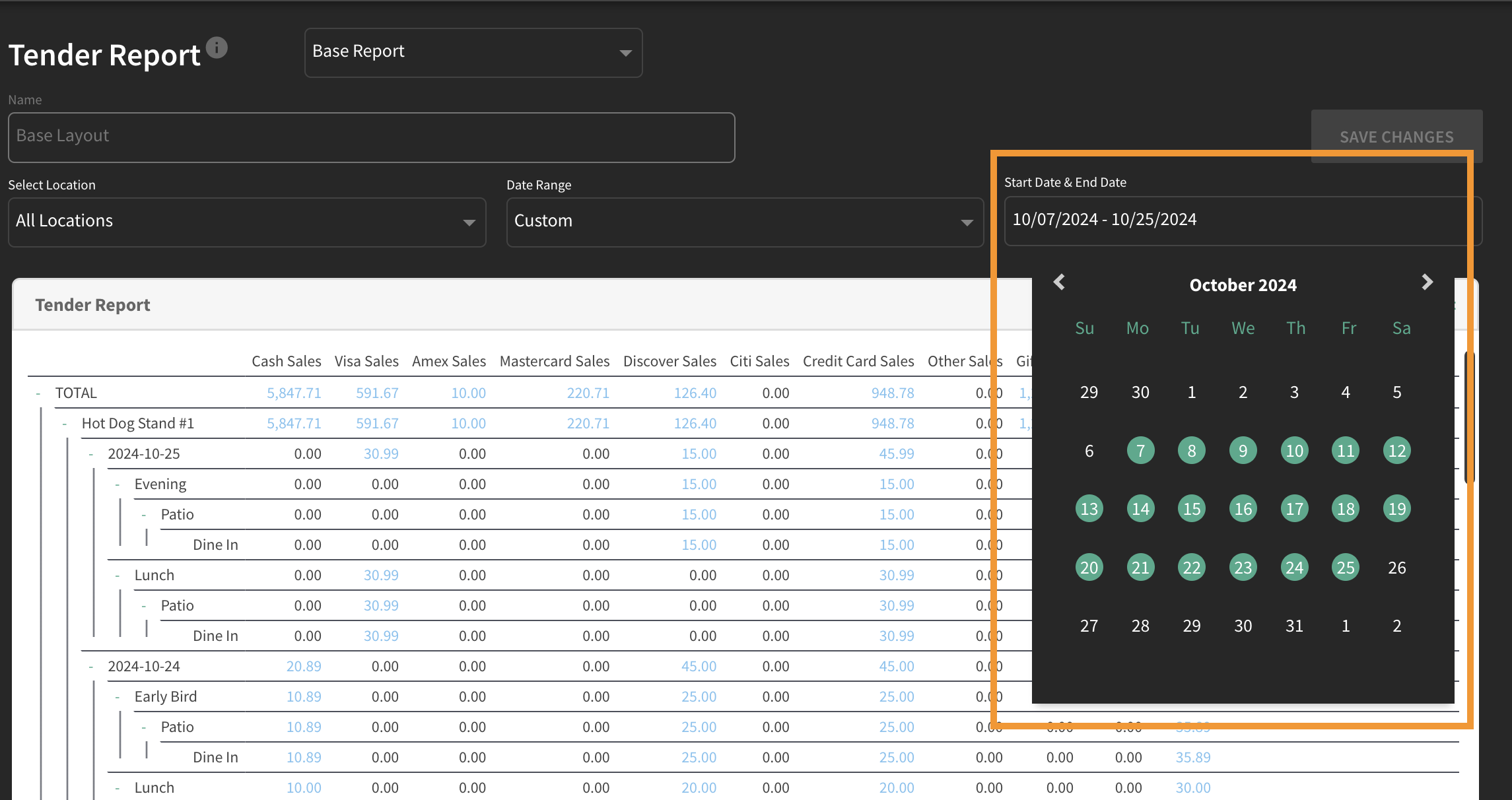
Task: Select October 25 in the calendar
Action: [1346, 568]
